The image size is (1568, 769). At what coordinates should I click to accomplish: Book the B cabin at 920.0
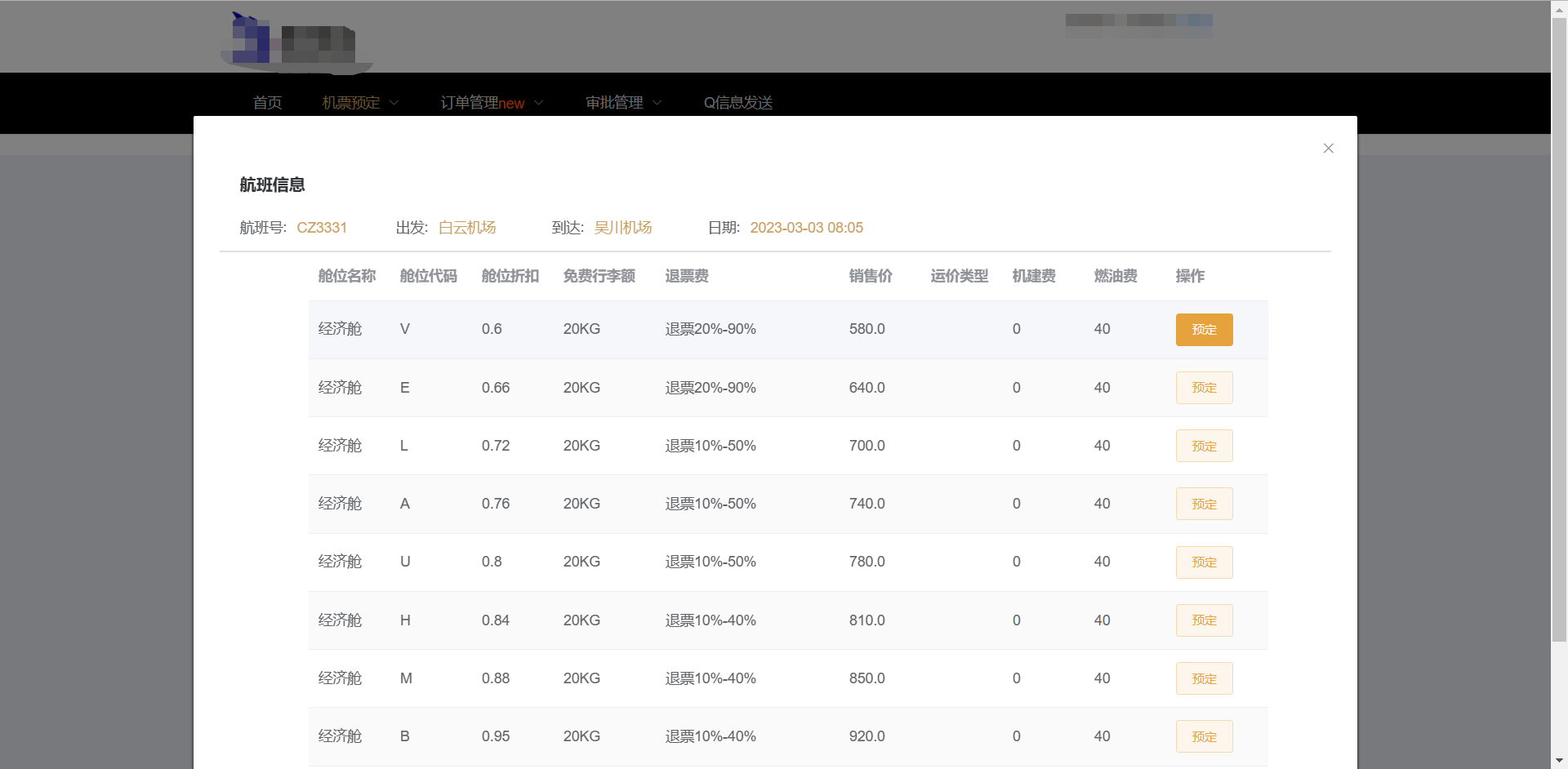(x=1204, y=736)
